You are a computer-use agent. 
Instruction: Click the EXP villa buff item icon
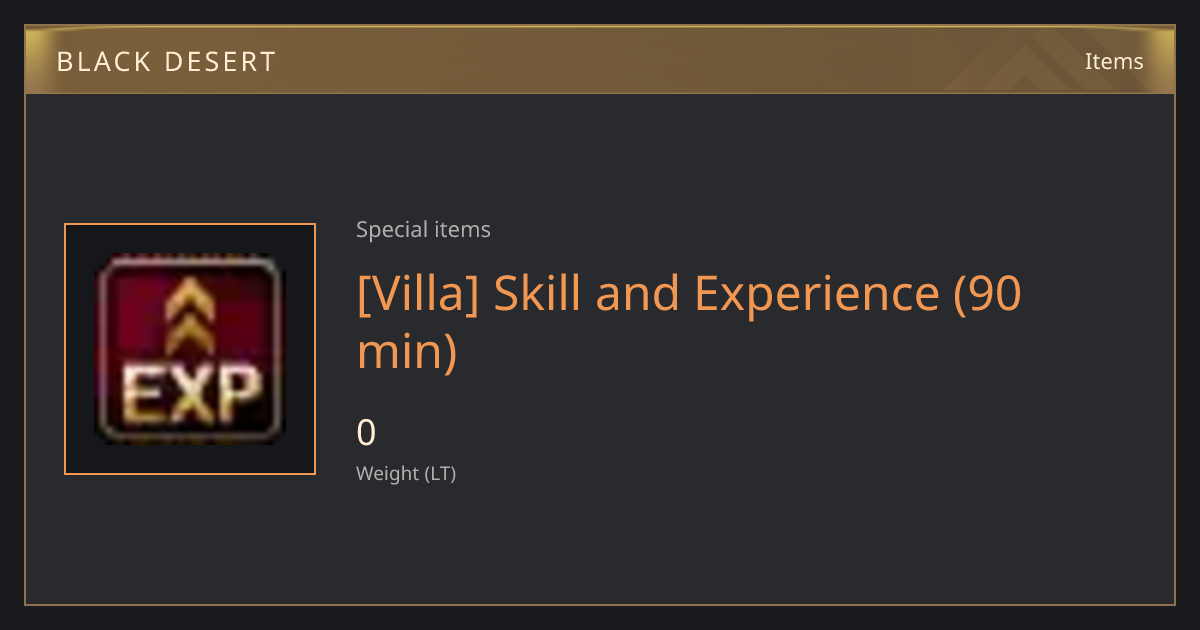point(190,348)
